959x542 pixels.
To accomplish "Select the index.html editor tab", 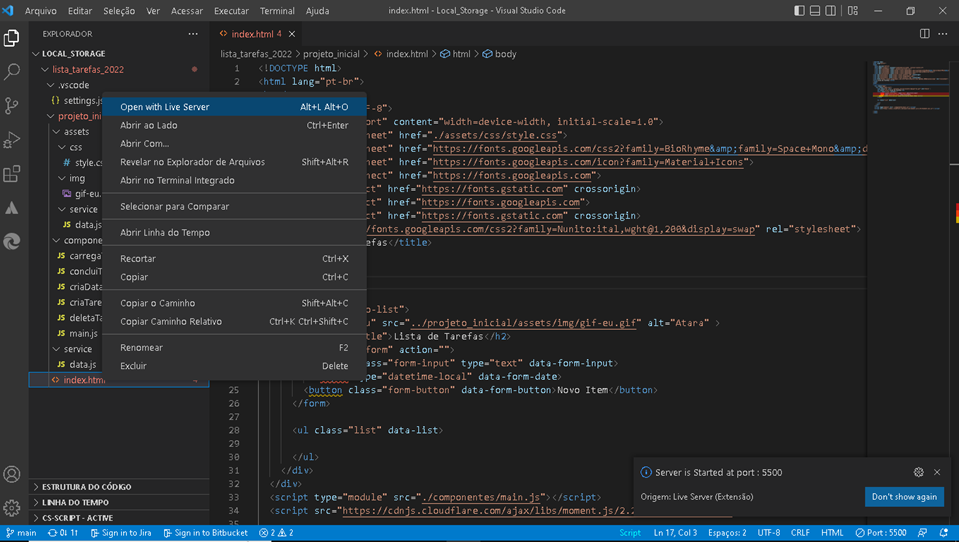I will pyautogui.click(x=254, y=34).
